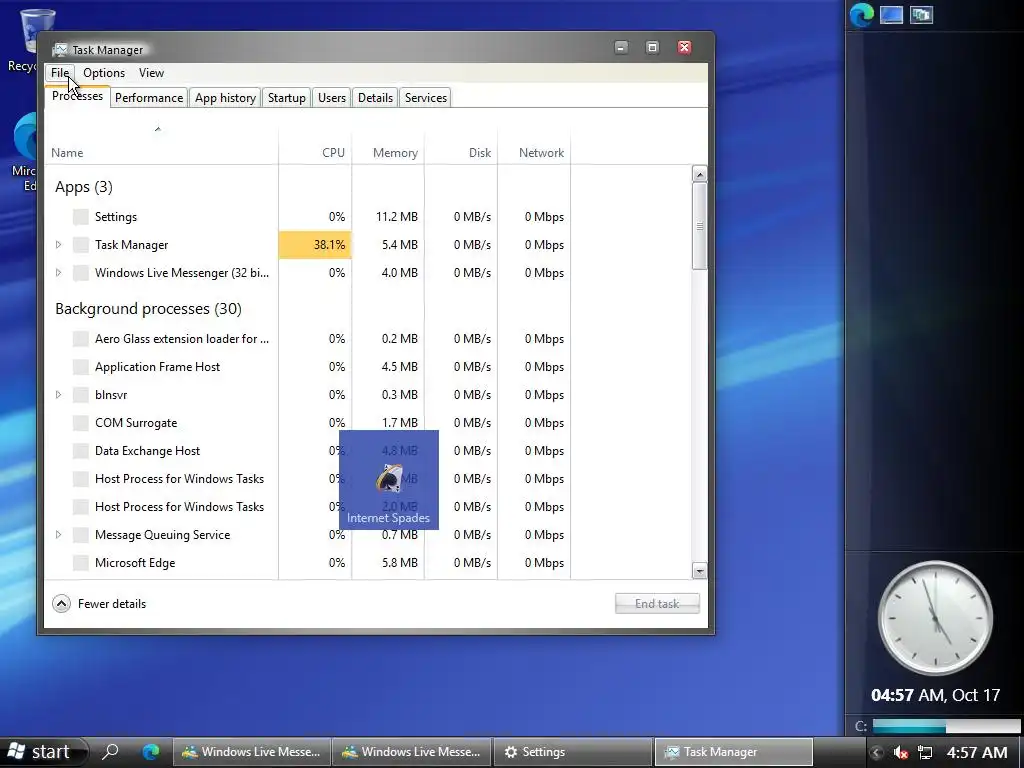Viewport: 1024px width, 768px height.
Task: Launch Microsoft Edge from the taskbar
Action: (x=151, y=752)
